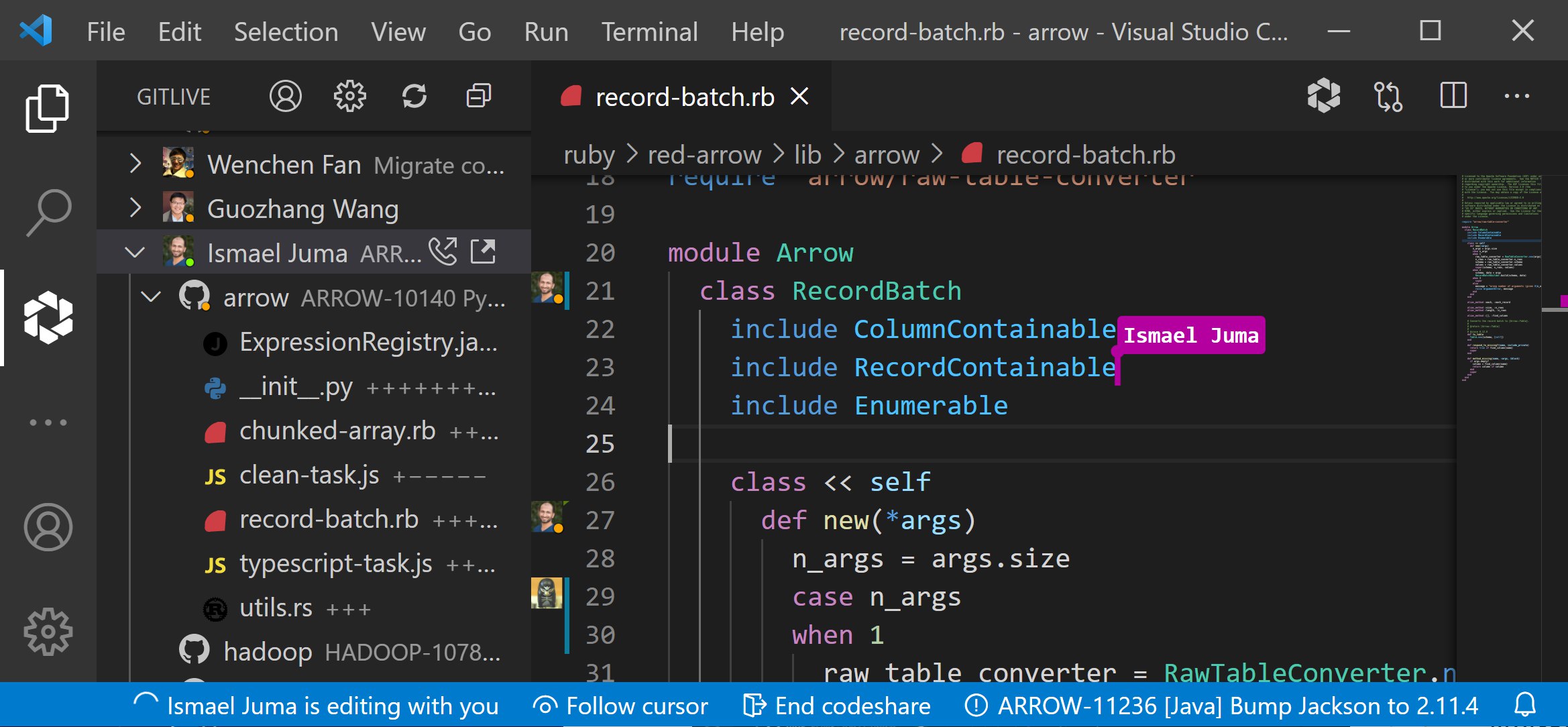Viewport: 1568px width, 727px height.
Task: Open GitLive settings gear in panel header
Action: click(x=350, y=96)
